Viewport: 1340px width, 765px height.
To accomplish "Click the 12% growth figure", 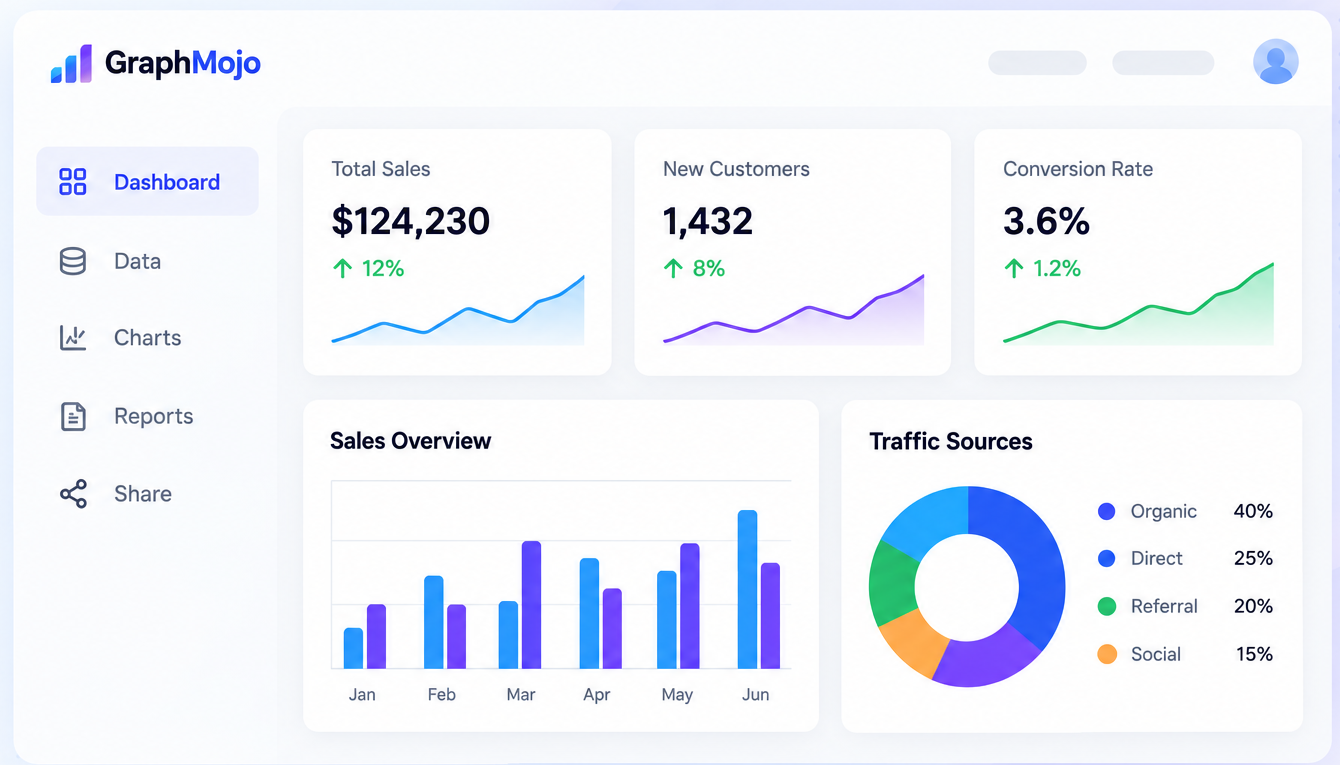I will click(x=383, y=268).
